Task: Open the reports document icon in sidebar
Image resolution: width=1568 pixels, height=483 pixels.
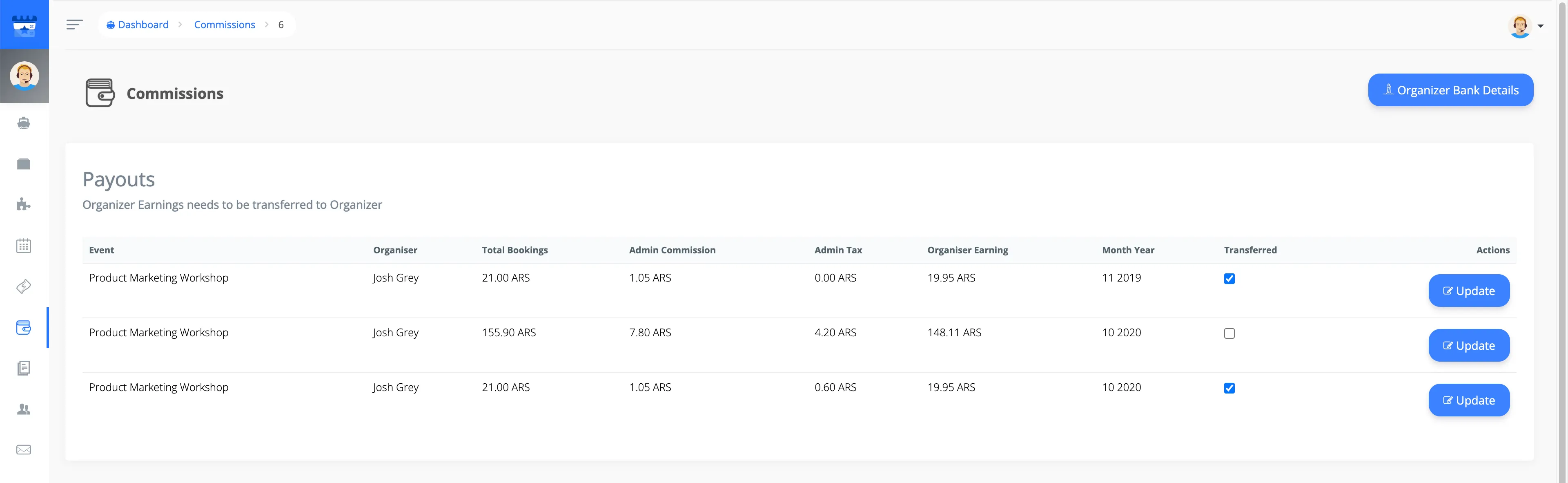Action: [24, 368]
